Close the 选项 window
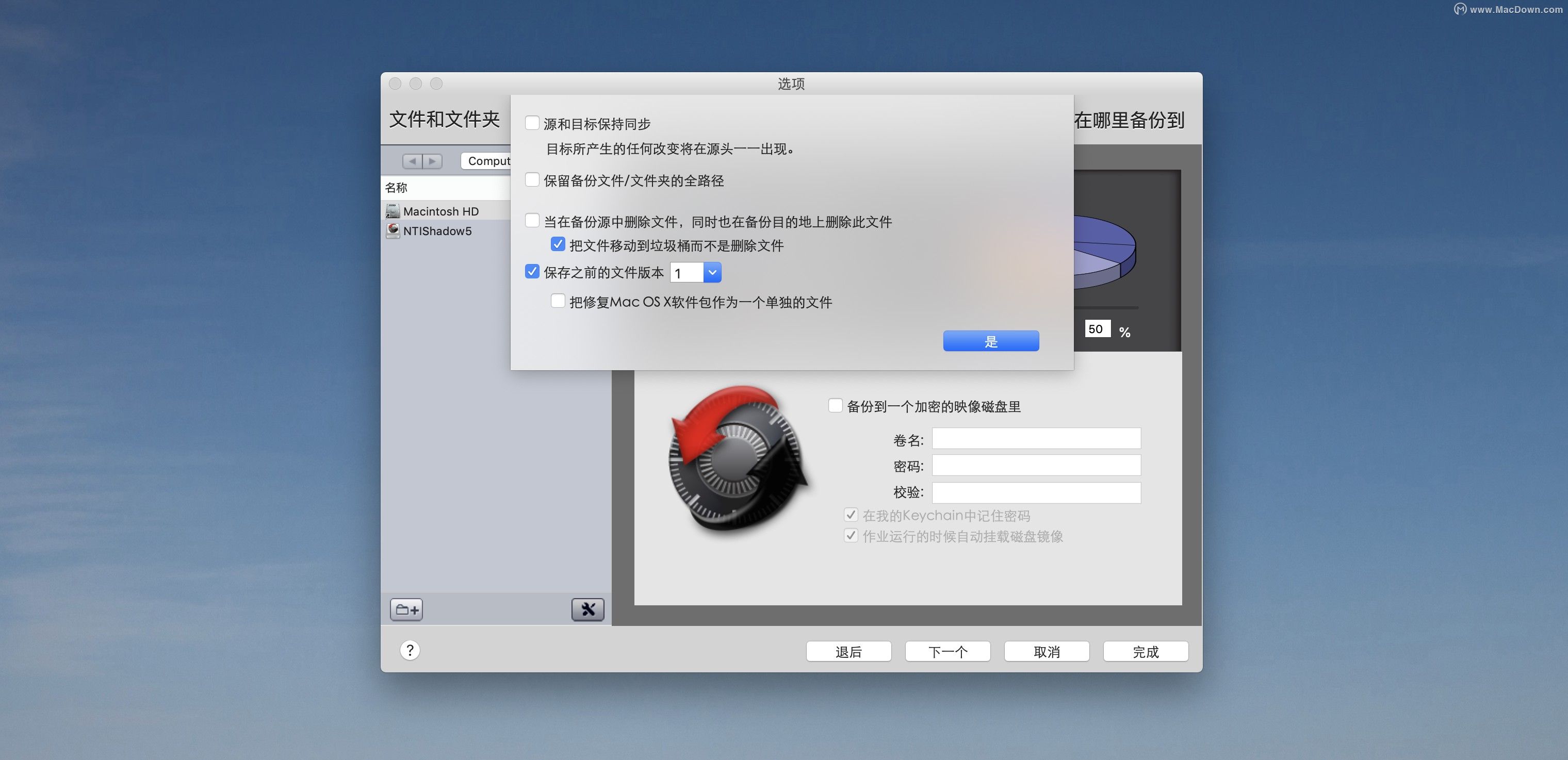The image size is (1568, 760). pos(395,84)
